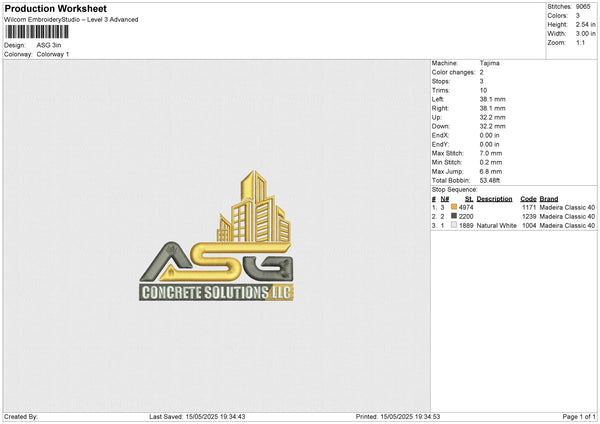This screenshot has width=600, height=424.
Task: Click 'Madeira Classic 40' in the 4974 row
Action: tap(567, 207)
